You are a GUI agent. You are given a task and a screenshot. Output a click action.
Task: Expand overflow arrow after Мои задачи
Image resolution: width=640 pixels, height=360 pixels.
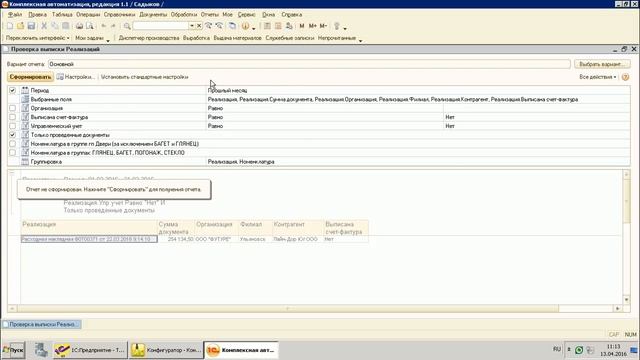pyautogui.click(x=108, y=40)
